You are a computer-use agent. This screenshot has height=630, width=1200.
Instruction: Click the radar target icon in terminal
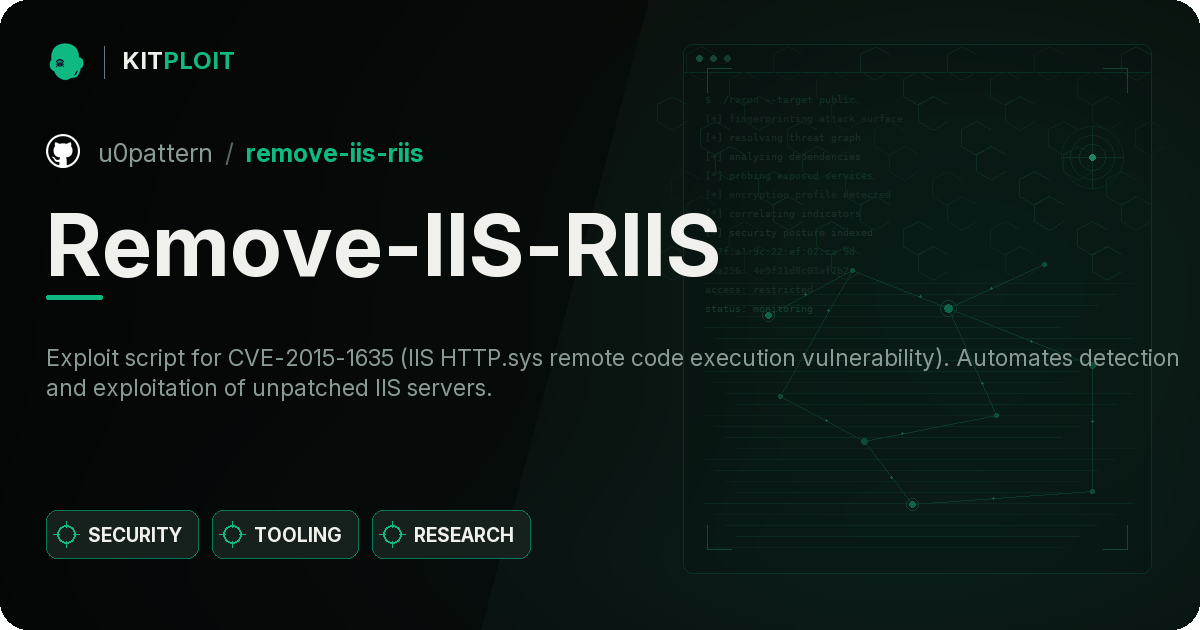pyautogui.click(x=1092, y=157)
